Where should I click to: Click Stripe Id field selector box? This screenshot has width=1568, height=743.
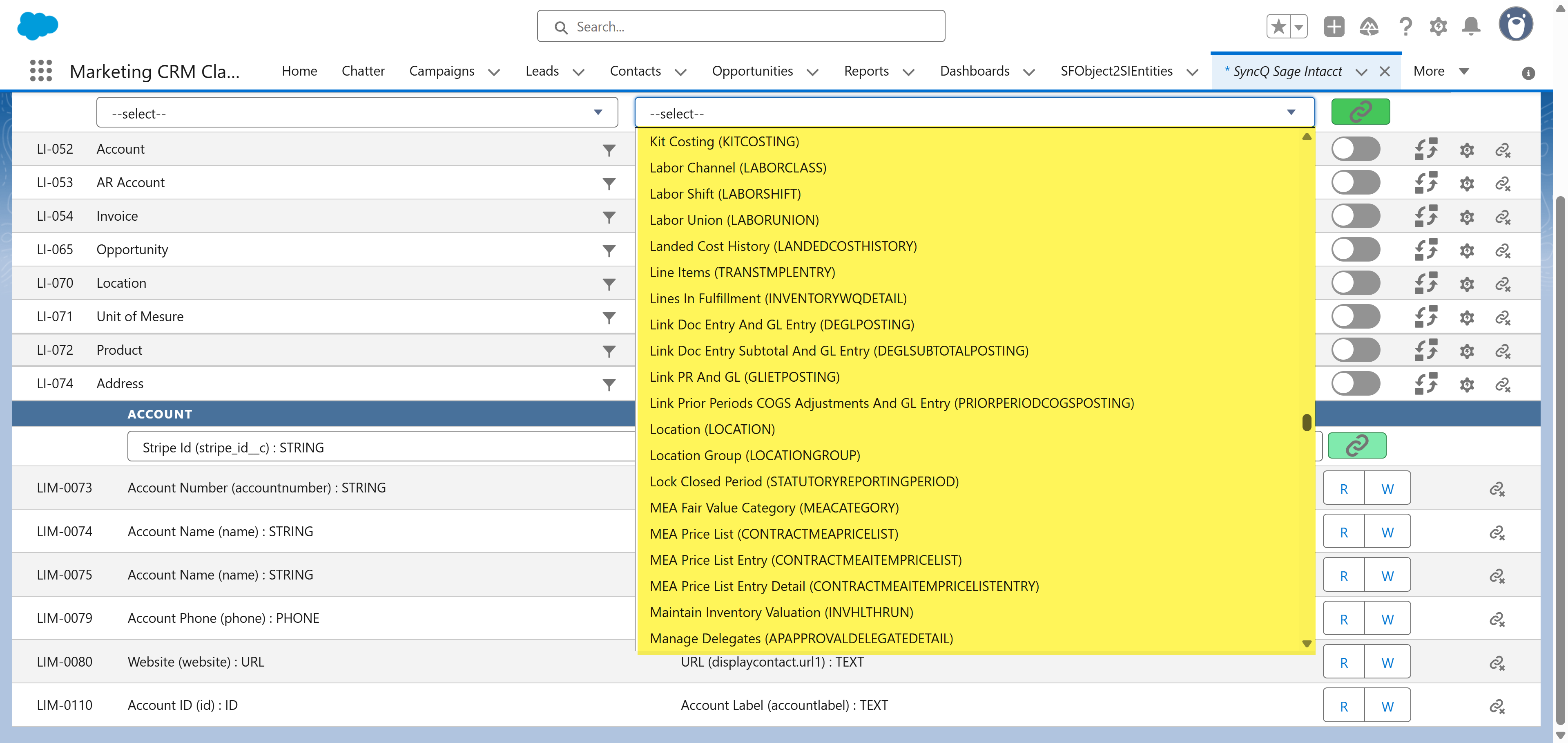pos(381,447)
